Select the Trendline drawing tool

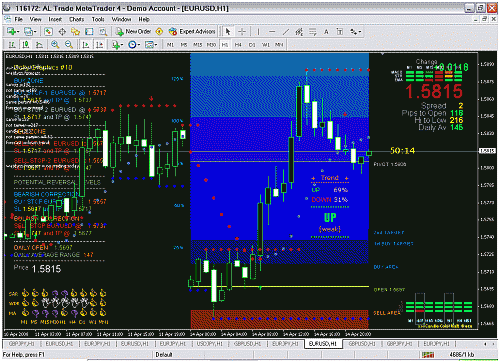coord(286,32)
